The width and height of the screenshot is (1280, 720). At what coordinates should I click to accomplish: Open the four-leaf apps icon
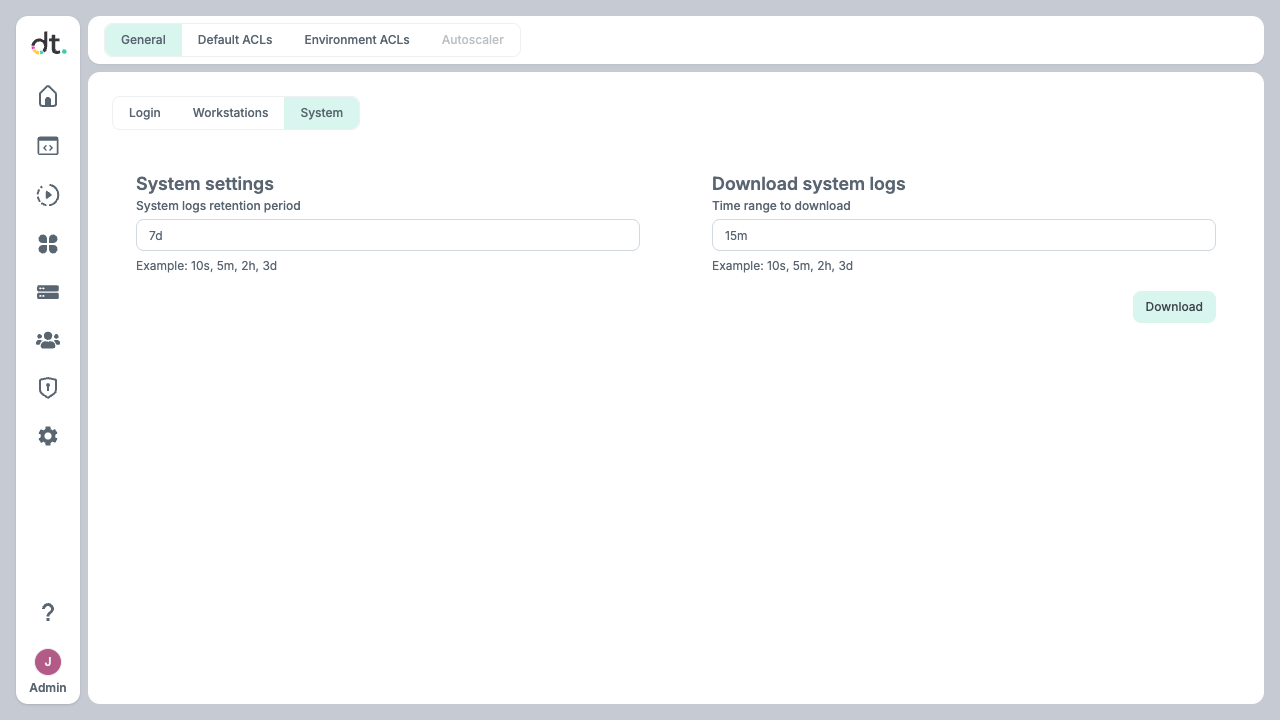[x=48, y=244]
